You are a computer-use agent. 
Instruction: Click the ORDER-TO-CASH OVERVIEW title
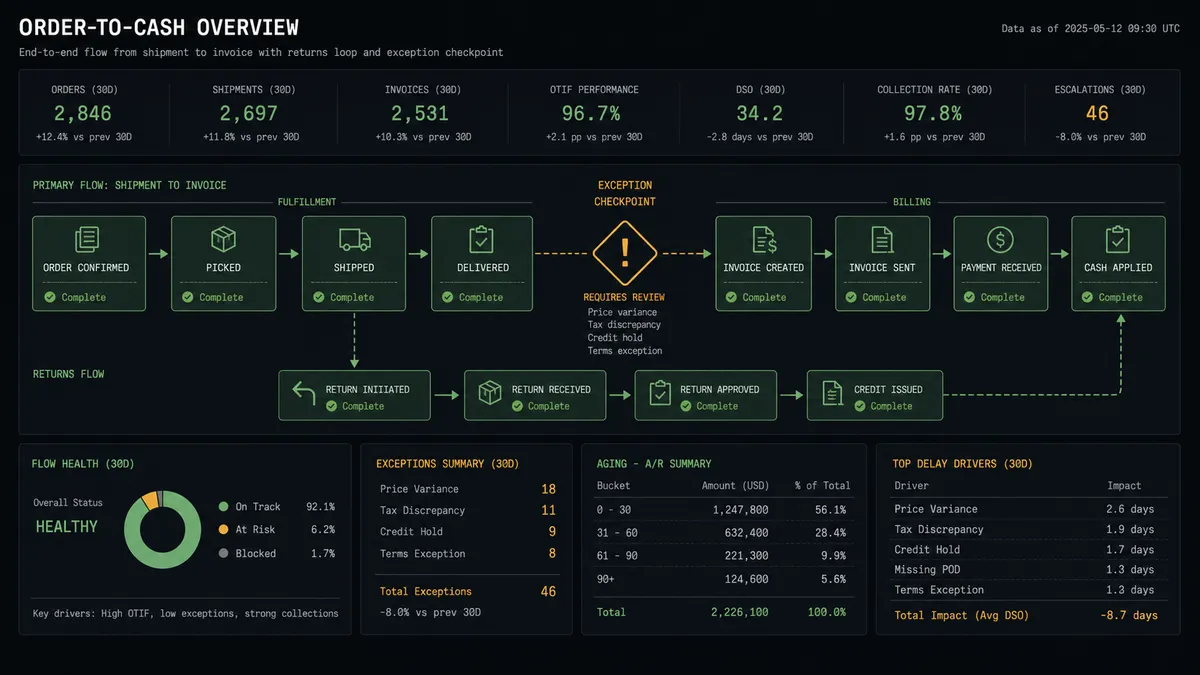158,28
